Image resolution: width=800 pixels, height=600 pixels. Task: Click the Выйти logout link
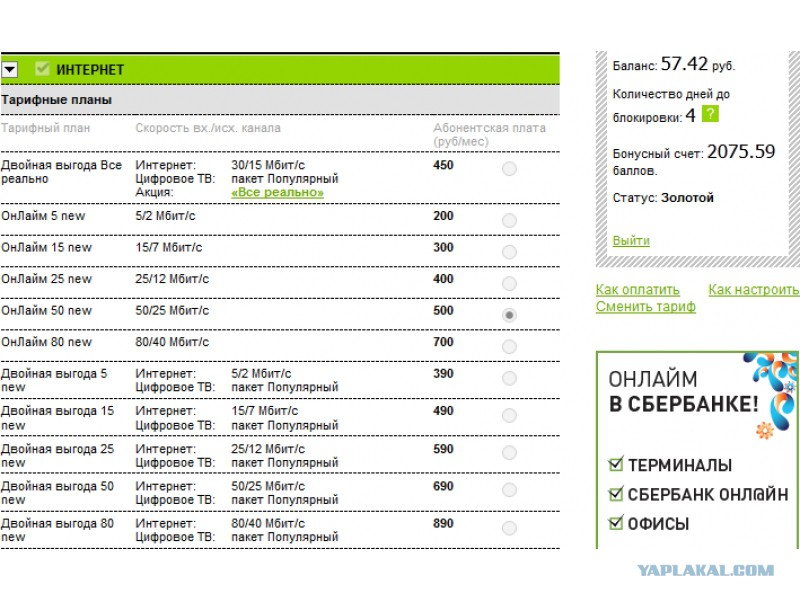pyautogui.click(x=631, y=240)
